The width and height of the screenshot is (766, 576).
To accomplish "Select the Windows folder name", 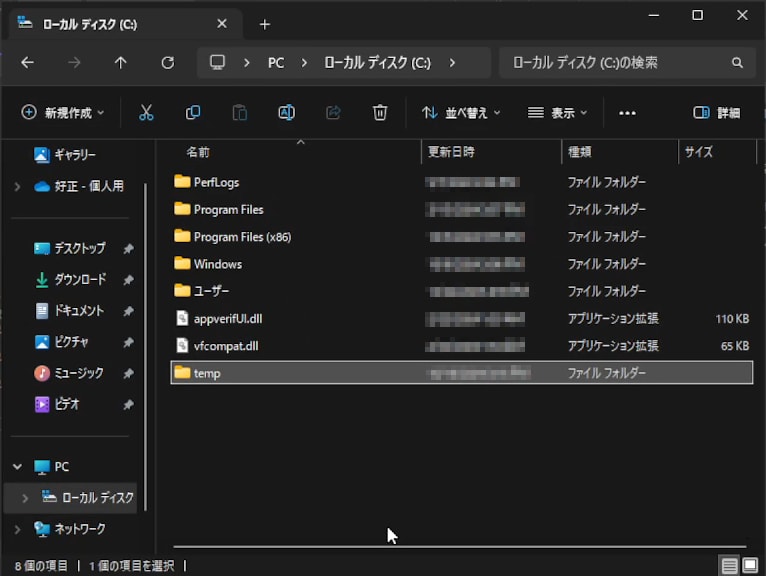I will (218, 264).
